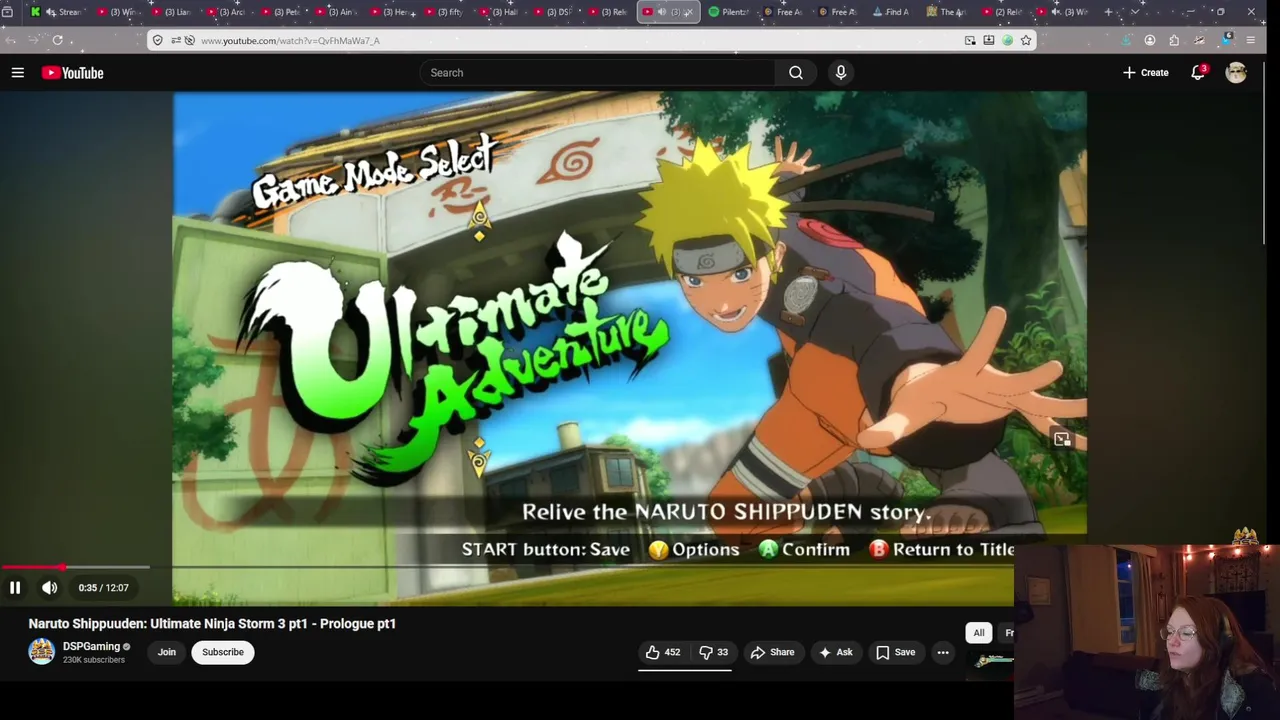The image size is (1280, 720).
Task: Open the YouTube hamburger guide menu
Action: (17, 72)
